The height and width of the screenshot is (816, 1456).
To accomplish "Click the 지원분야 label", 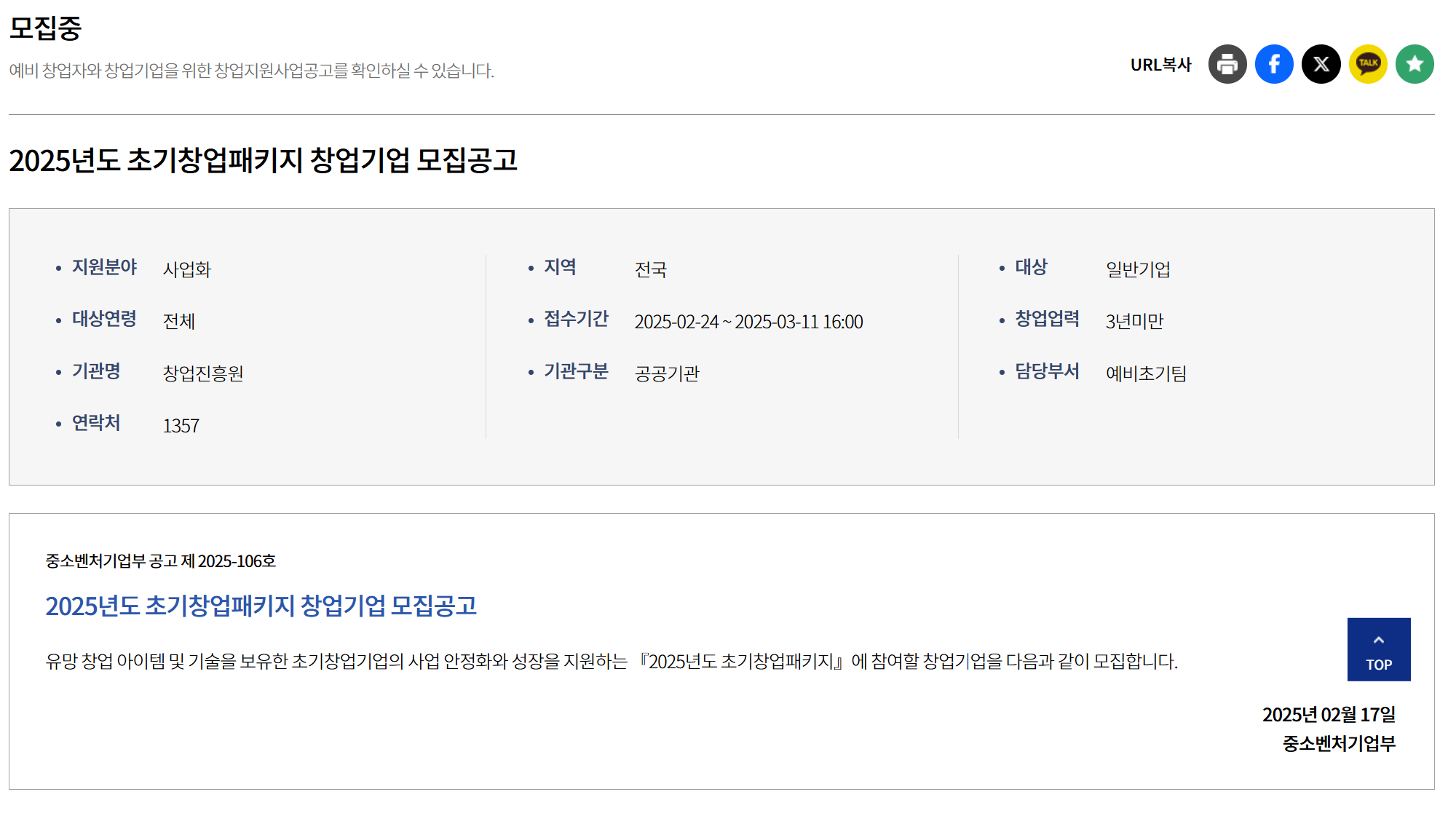I will pos(104,267).
